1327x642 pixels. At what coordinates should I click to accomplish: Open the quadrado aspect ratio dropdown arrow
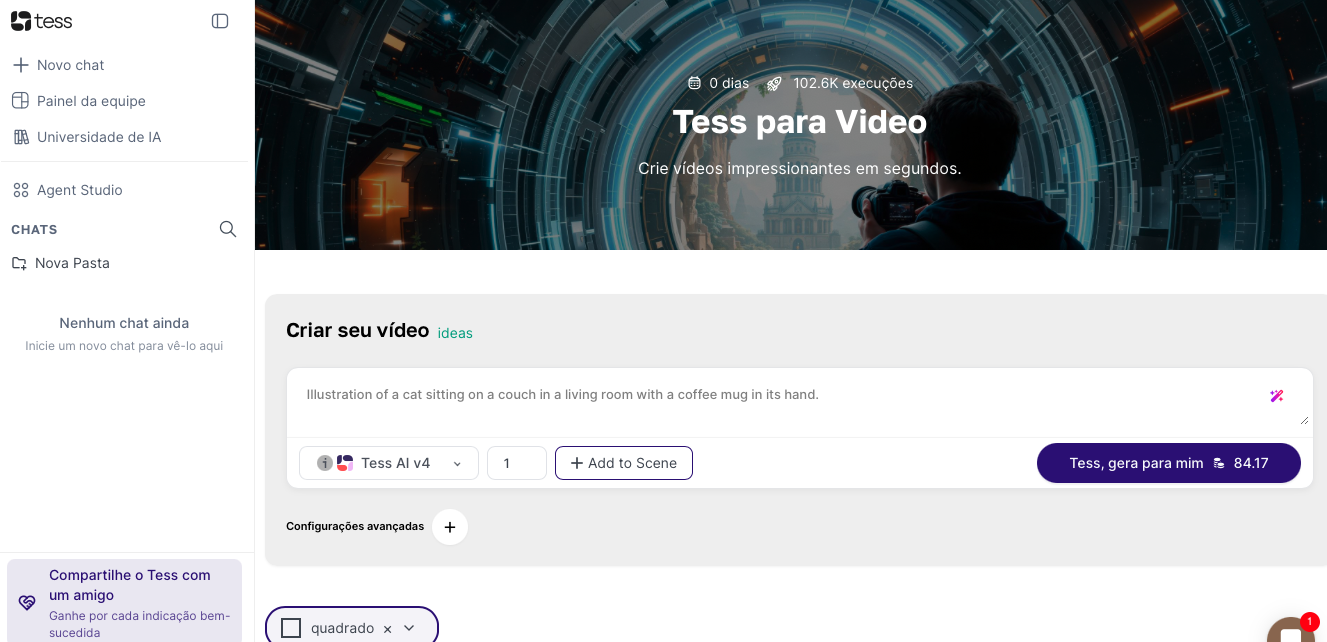409,628
